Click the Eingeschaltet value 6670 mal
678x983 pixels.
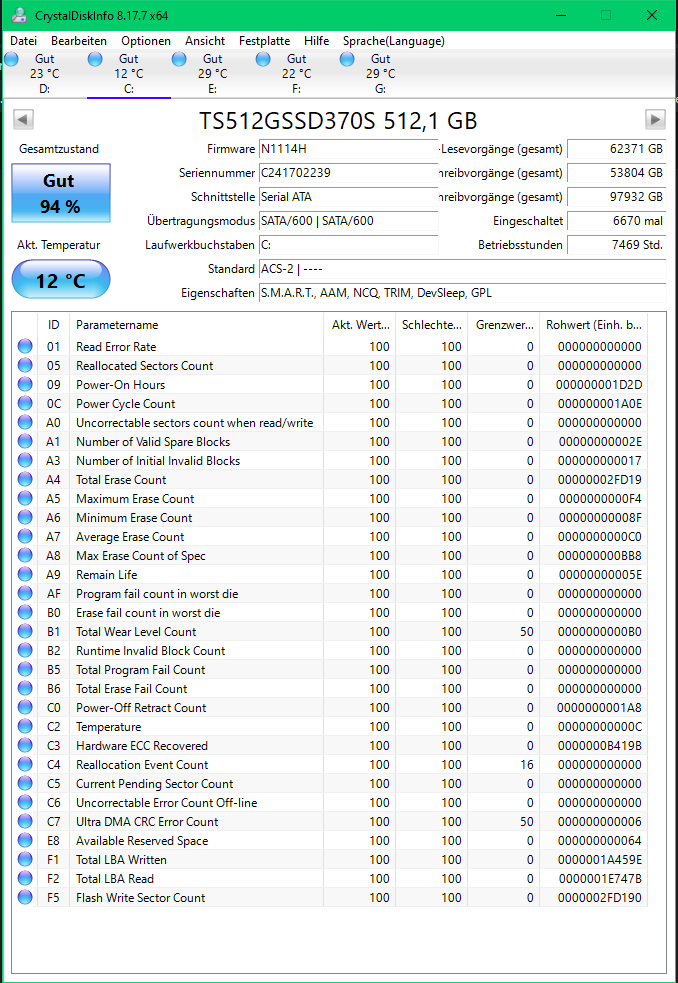pyautogui.click(x=617, y=221)
